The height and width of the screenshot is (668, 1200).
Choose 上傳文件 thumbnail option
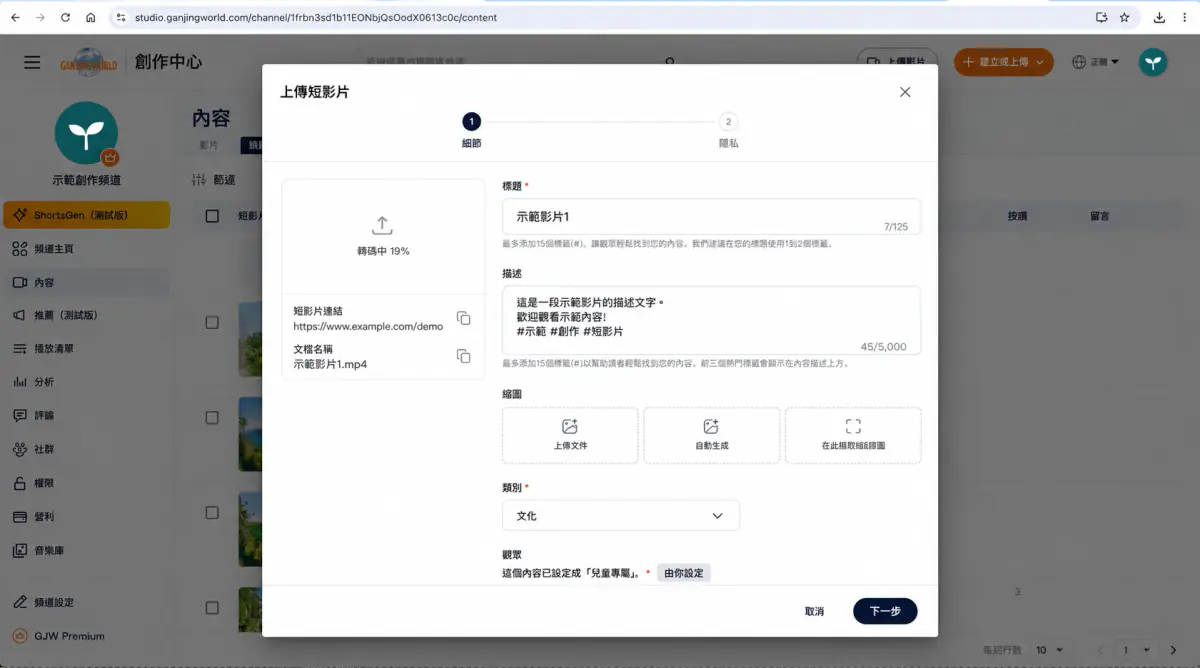(570, 435)
